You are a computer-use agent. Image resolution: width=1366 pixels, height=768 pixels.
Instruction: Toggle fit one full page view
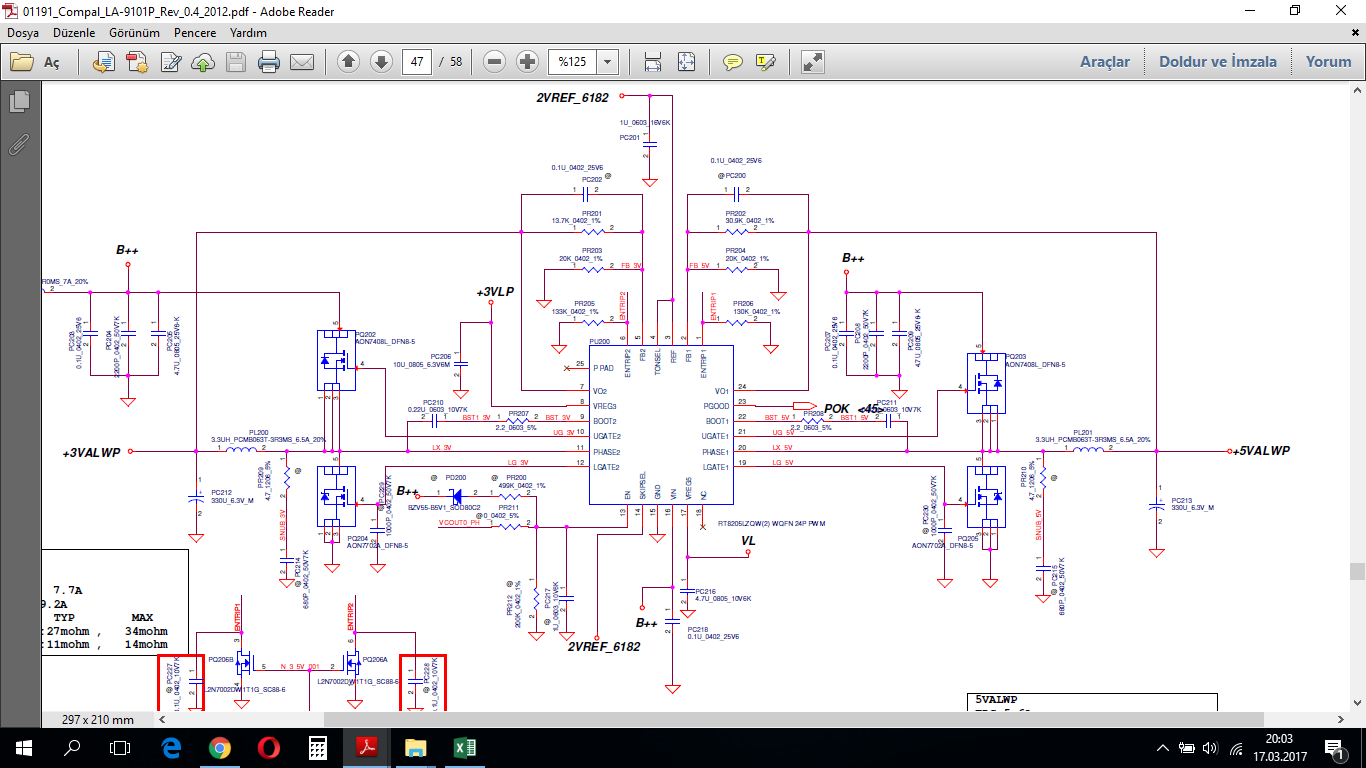tap(686, 62)
